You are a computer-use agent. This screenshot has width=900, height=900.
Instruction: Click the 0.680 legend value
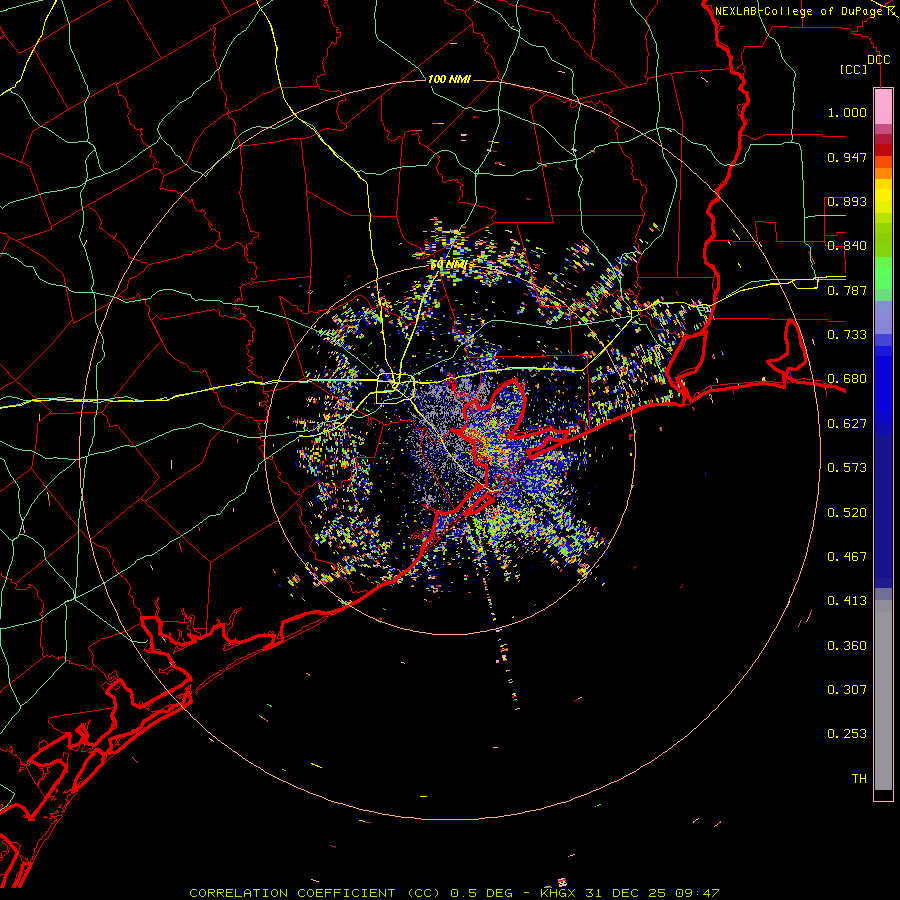(847, 379)
